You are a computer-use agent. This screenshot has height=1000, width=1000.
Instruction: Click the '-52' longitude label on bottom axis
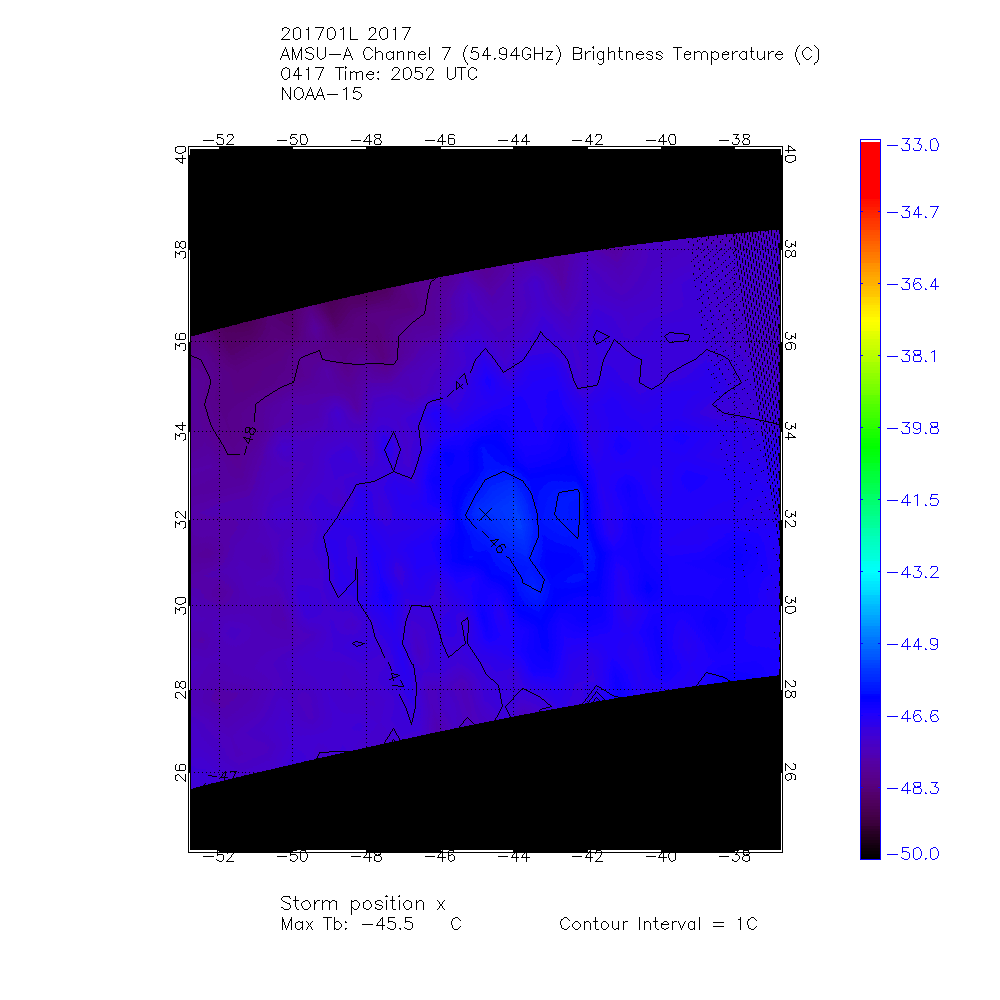point(219,857)
